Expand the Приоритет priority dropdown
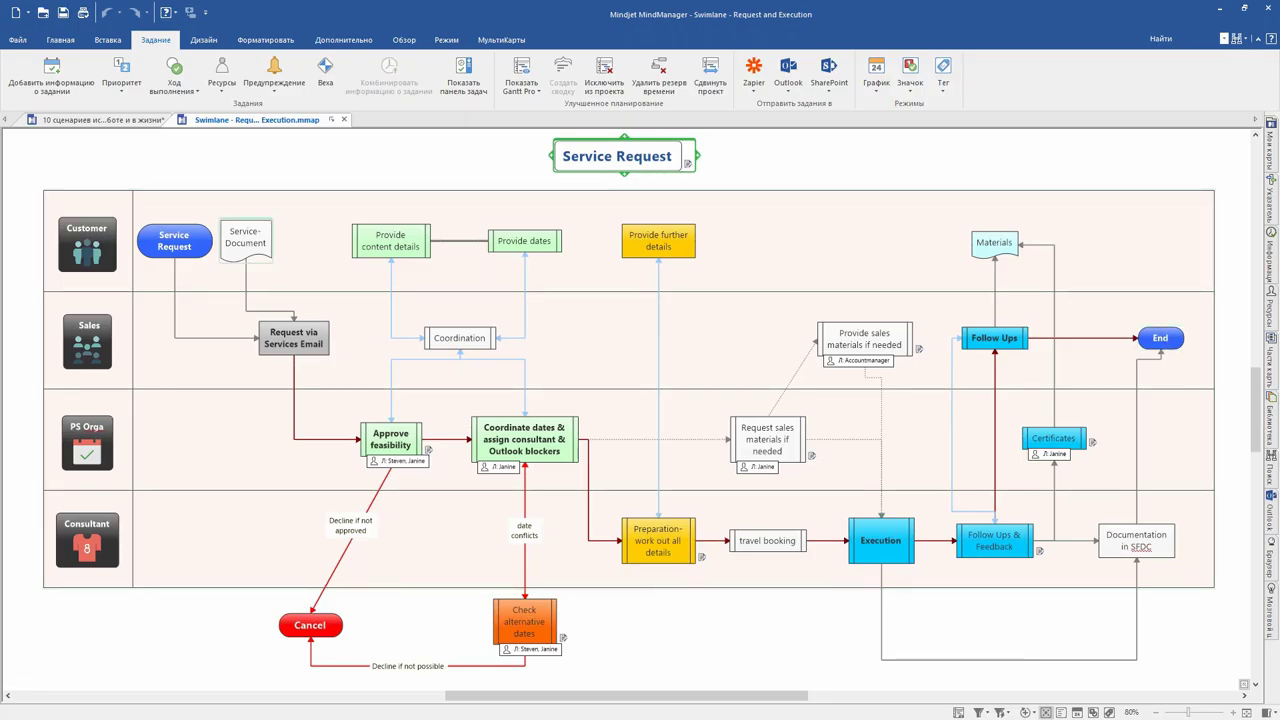Viewport: 1280px width, 720px height. (122, 91)
